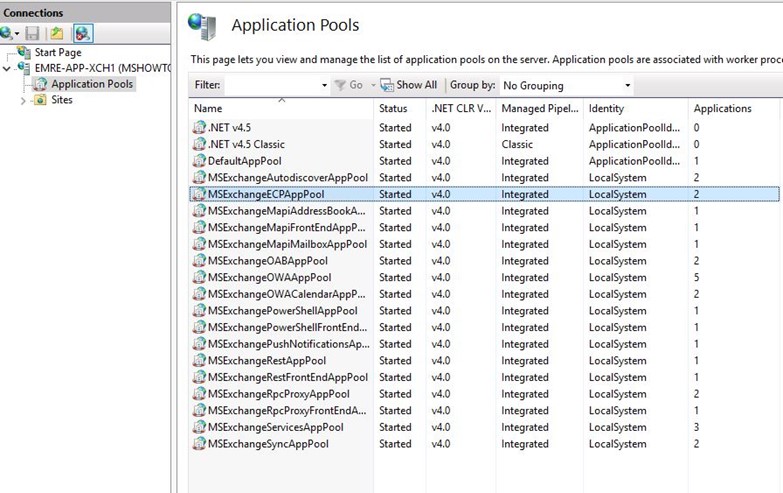This screenshot has height=493, width=783.
Task: Select the MSExchangeMapiAddressBookA... row
Action: (484, 211)
